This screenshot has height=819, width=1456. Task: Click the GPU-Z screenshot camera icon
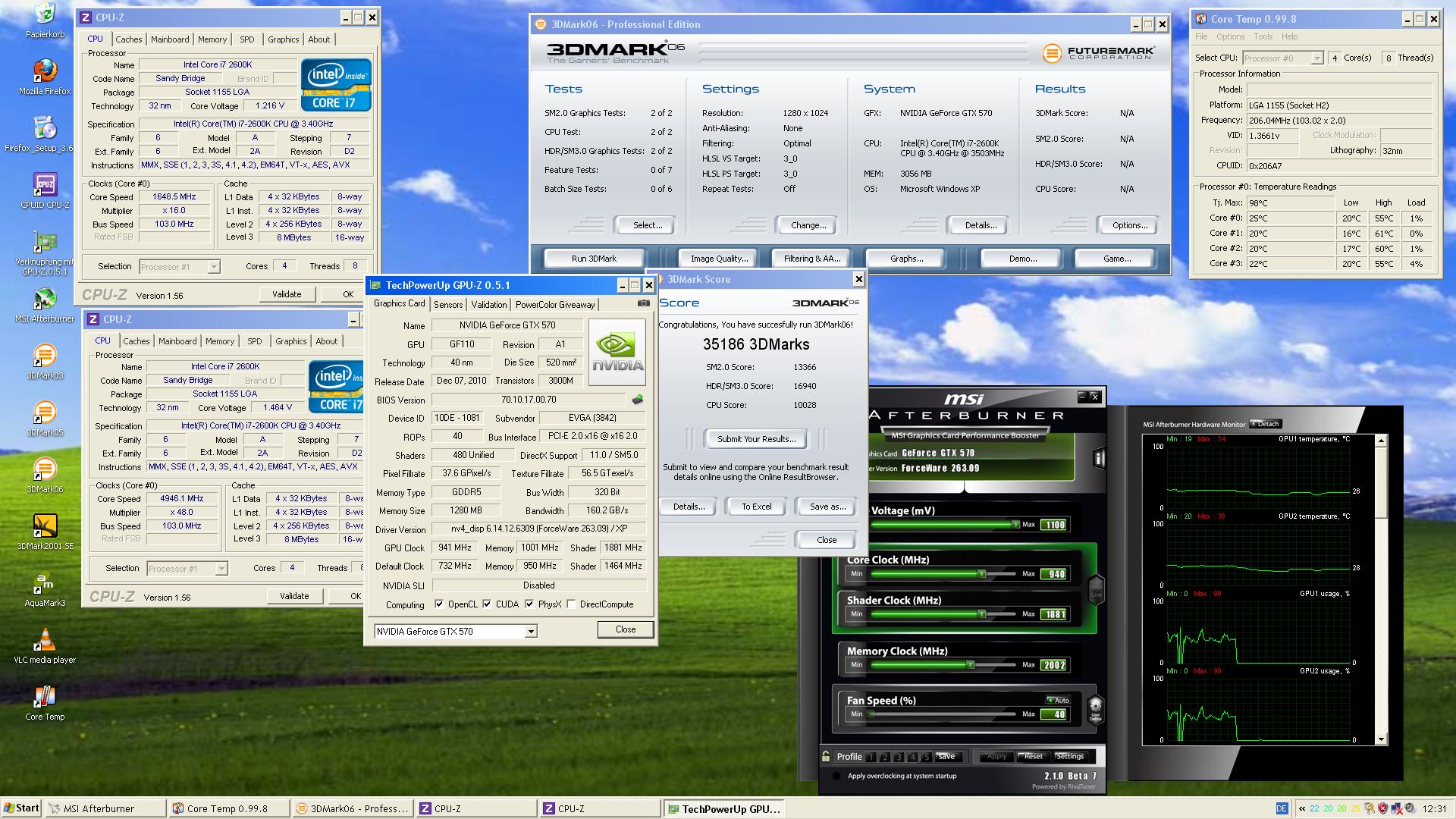click(643, 303)
